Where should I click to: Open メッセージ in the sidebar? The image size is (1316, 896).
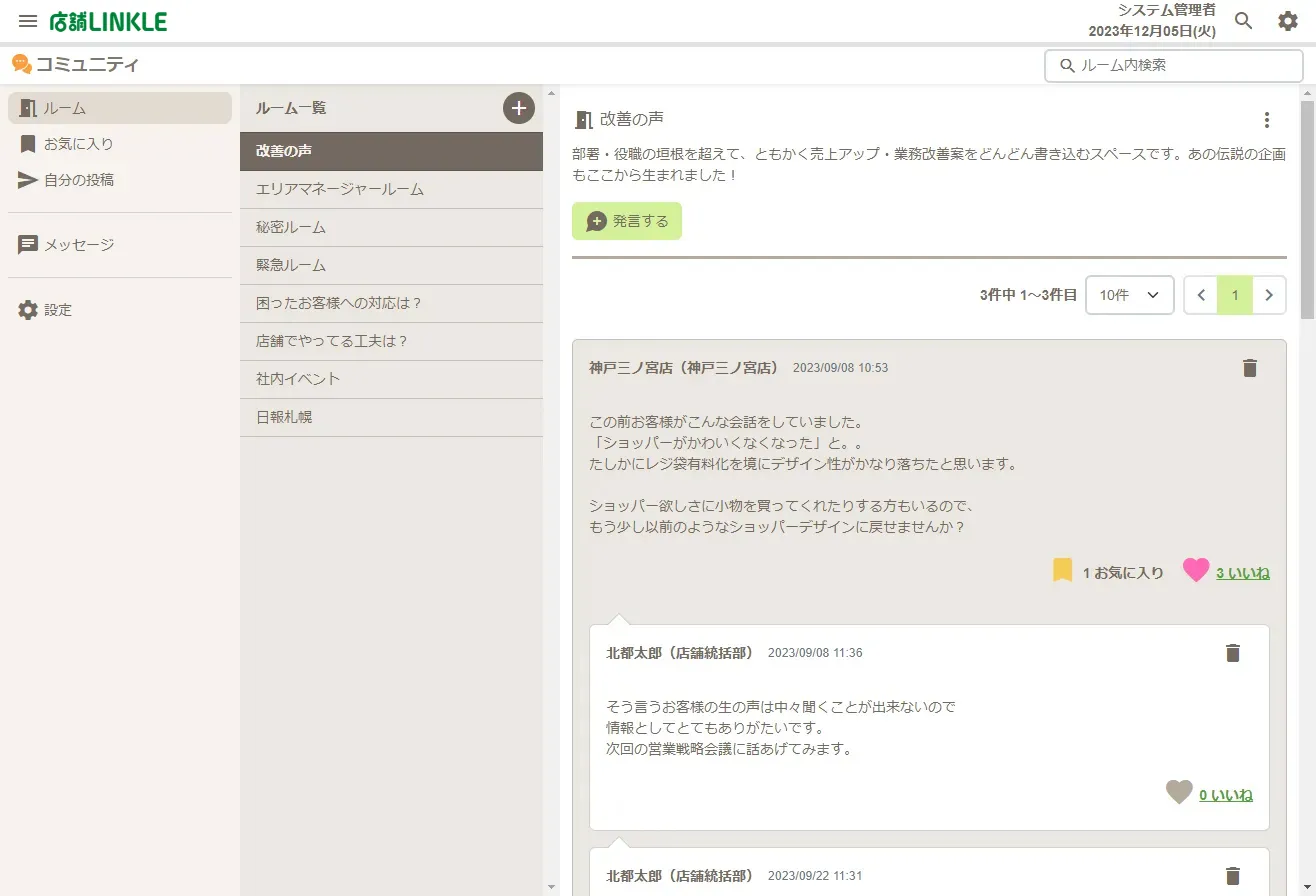pyautogui.click(x=120, y=245)
